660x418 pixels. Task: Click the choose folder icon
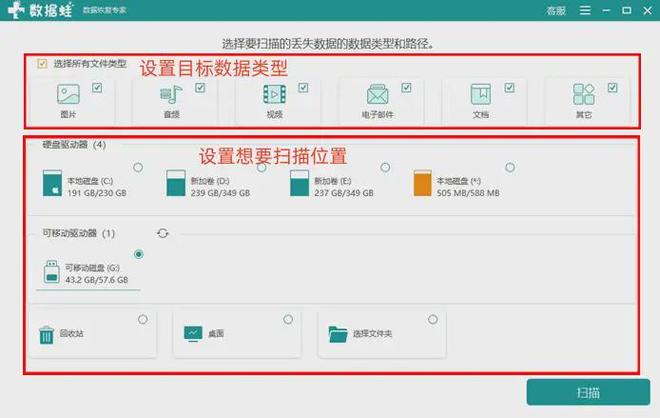click(338, 335)
